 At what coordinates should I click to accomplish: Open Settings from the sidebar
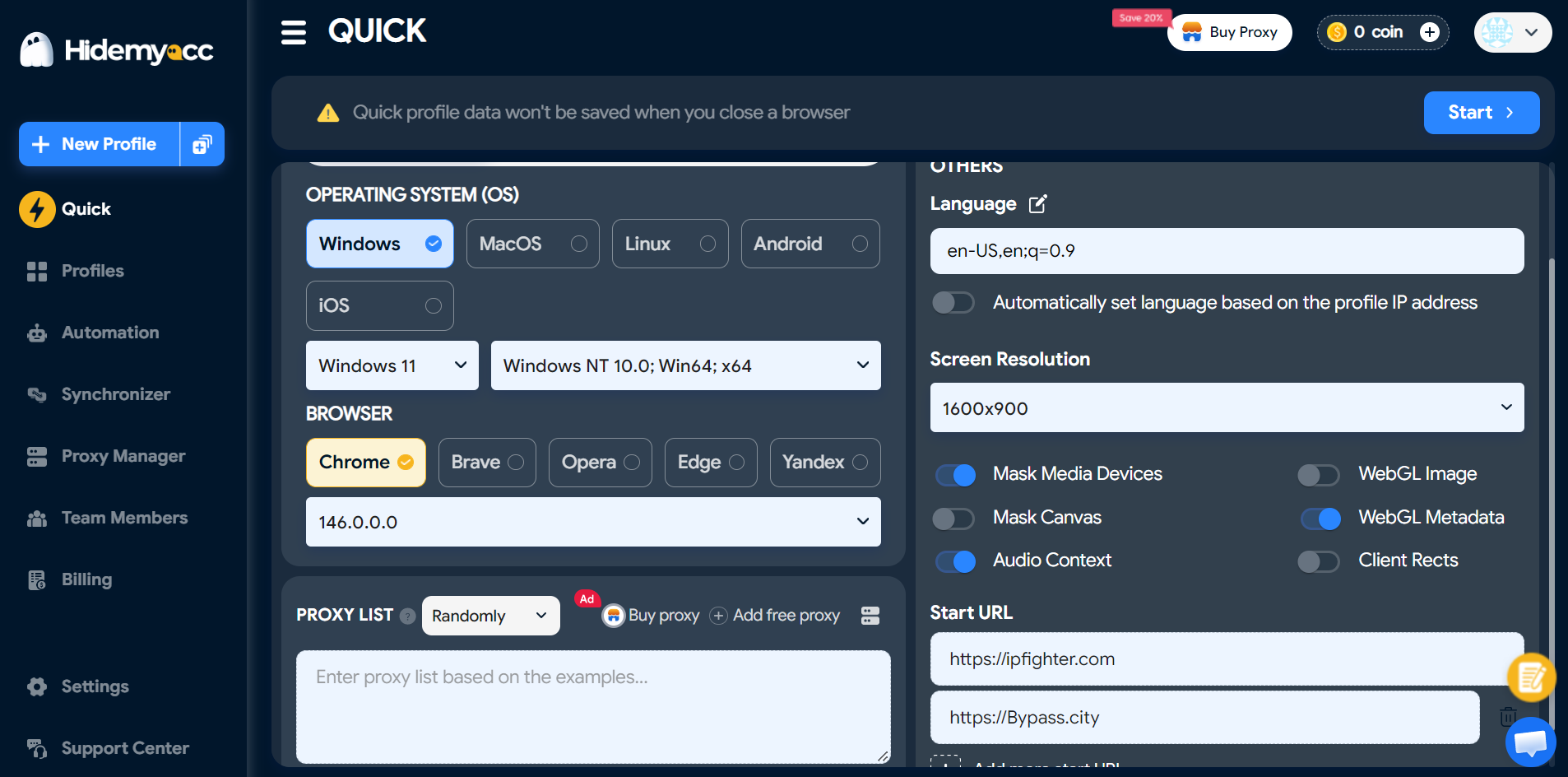point(95,686)
